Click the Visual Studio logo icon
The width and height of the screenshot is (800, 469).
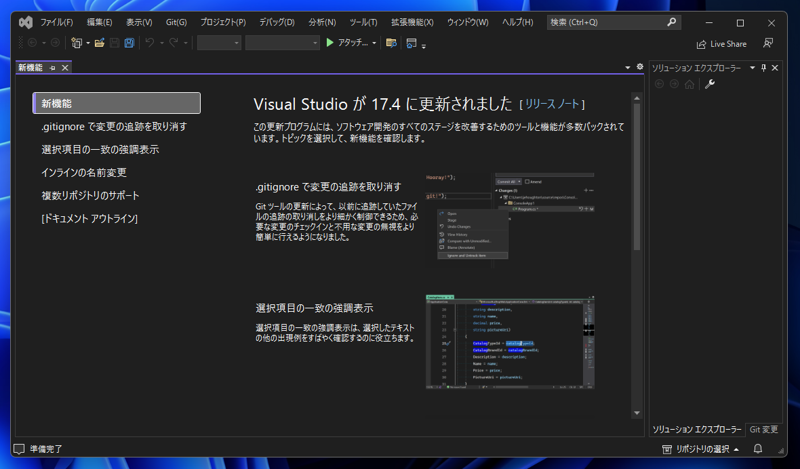coord(26,22)
